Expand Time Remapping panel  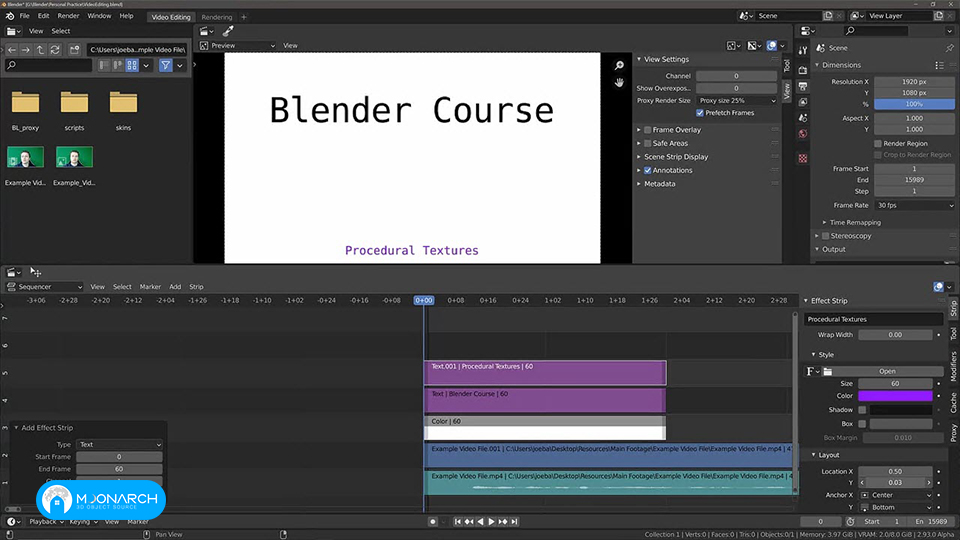(855, 222)
